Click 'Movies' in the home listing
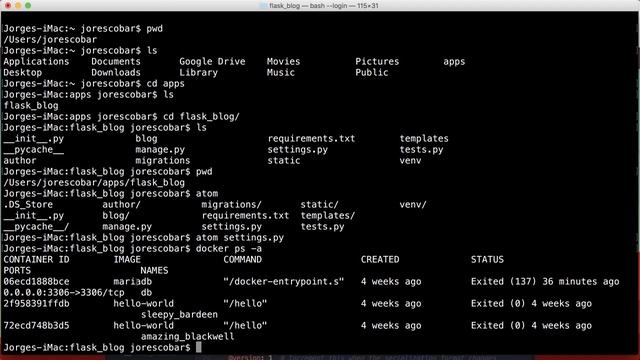 click(x=284, y=62)
